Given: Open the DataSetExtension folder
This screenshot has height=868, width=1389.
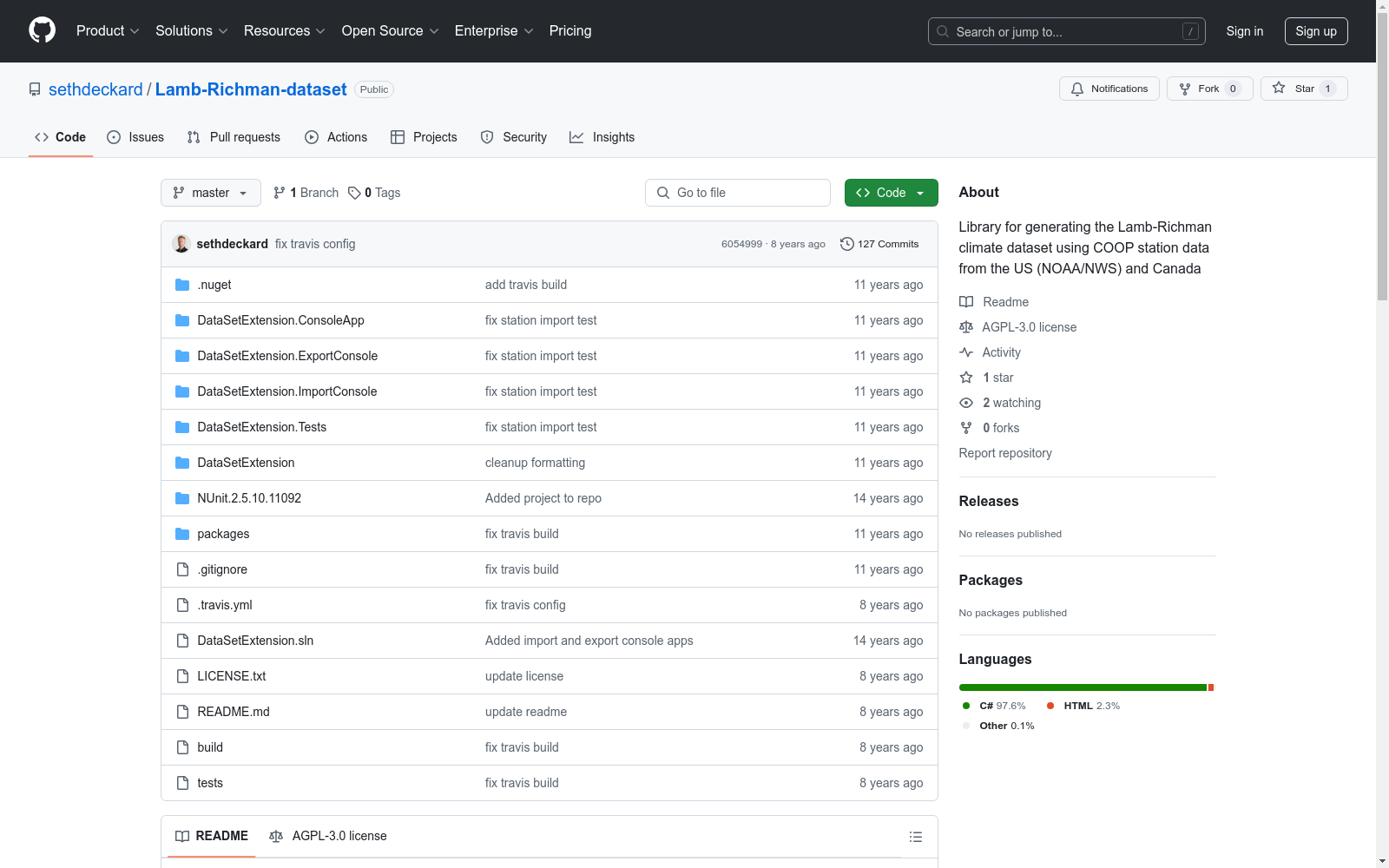Looking at the screenshot, I should point(246,463).
